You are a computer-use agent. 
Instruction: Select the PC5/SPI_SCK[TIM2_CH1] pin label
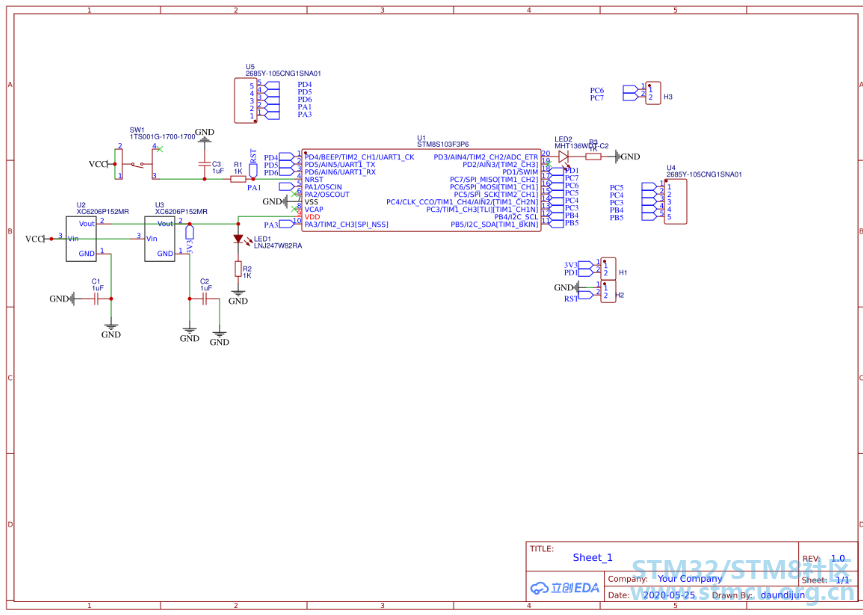click(496, 194)
